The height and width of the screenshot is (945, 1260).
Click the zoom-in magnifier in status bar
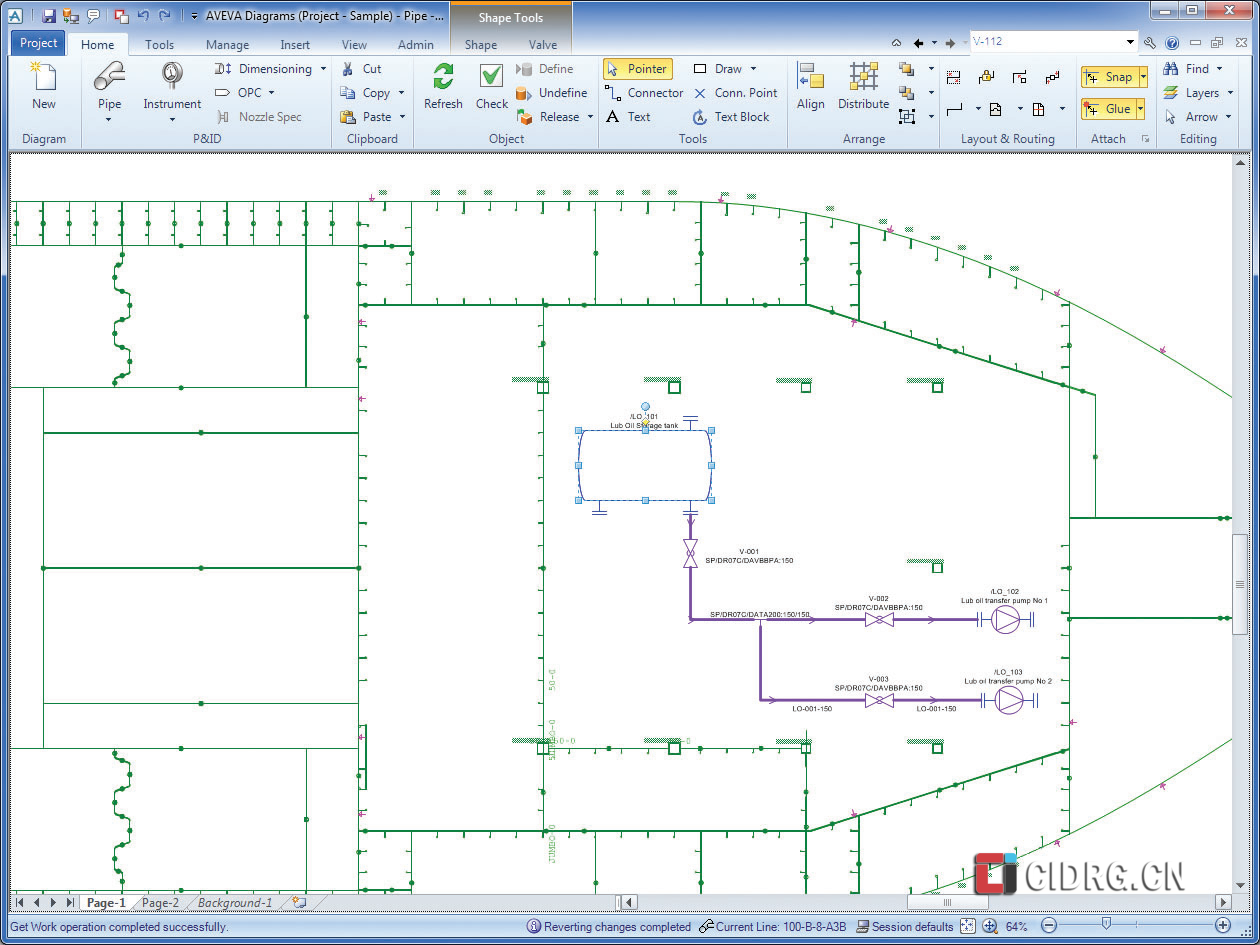coord(989,927)
